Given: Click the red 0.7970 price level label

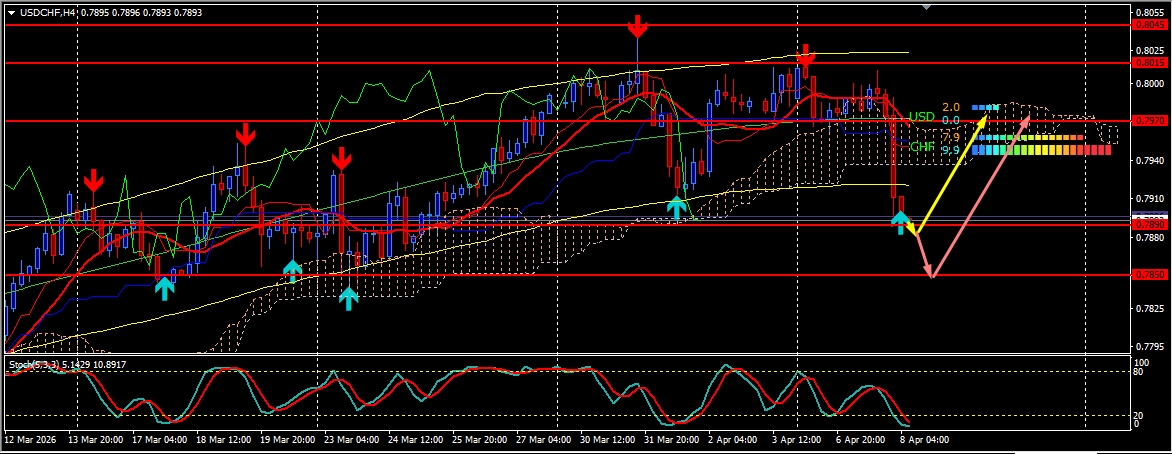Looking at the screenshot, I should [x=1150, y=120].
